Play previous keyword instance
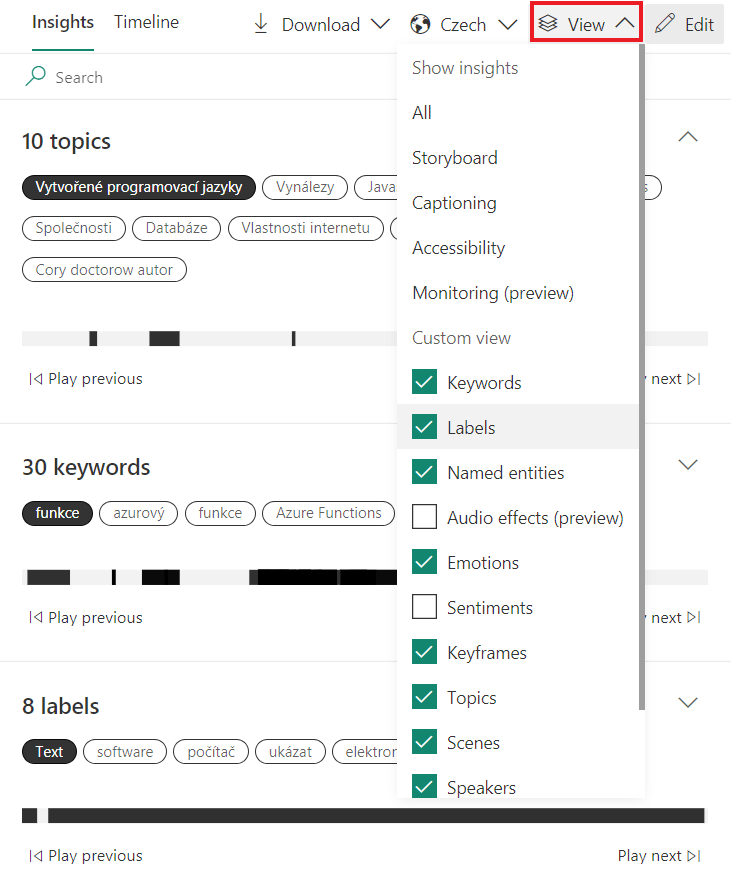The image size is (731, 886). (x=86, y=618)
